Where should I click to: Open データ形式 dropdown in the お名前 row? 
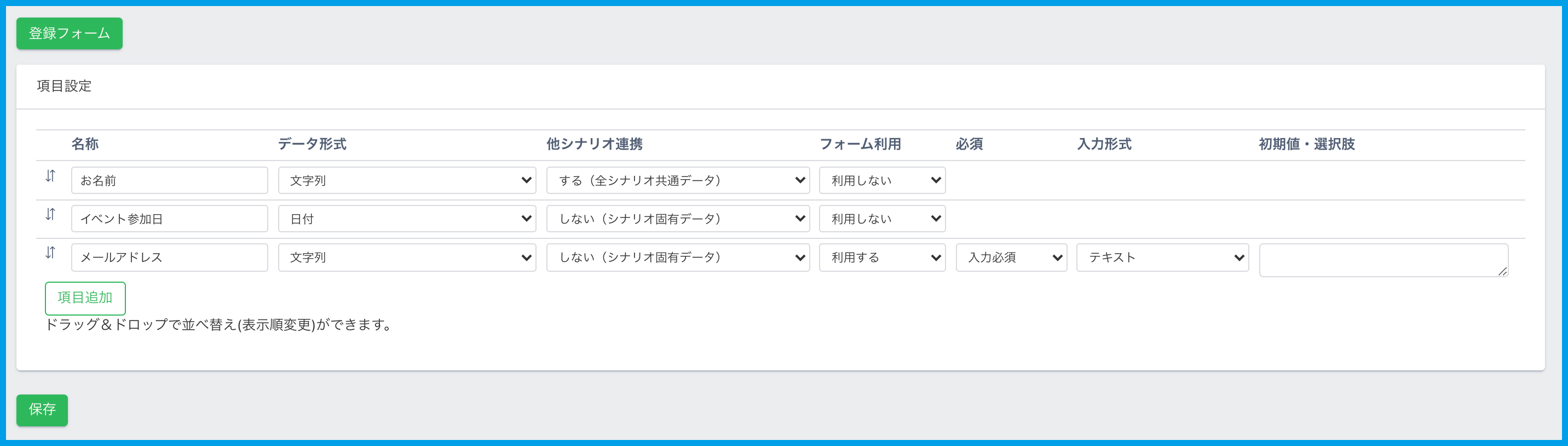click(407, 180)
